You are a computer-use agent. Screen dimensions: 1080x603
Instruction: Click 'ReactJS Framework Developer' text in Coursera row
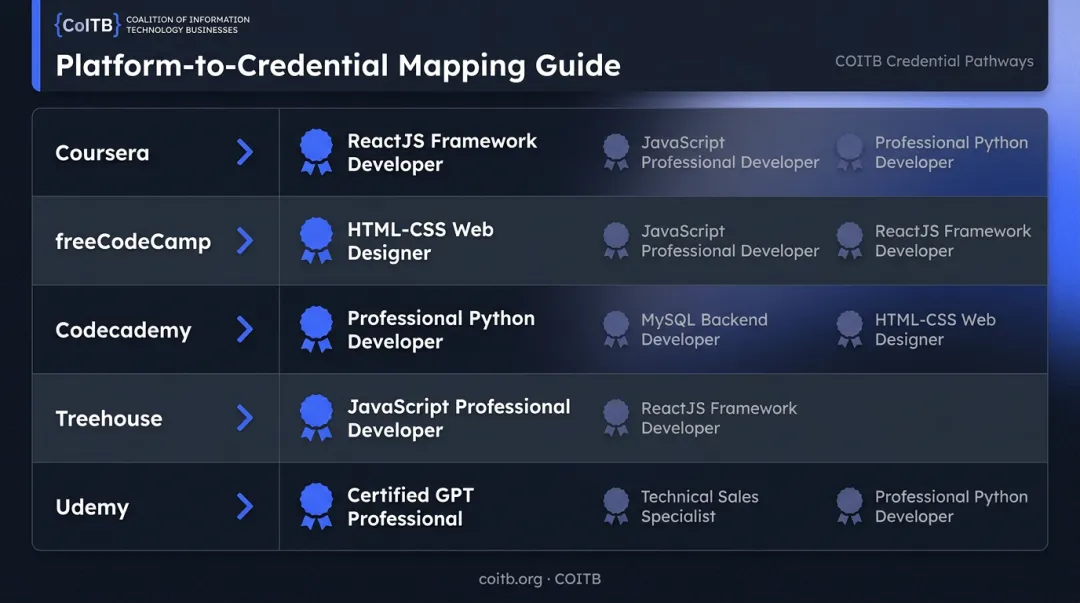click(x=442, y=152)
